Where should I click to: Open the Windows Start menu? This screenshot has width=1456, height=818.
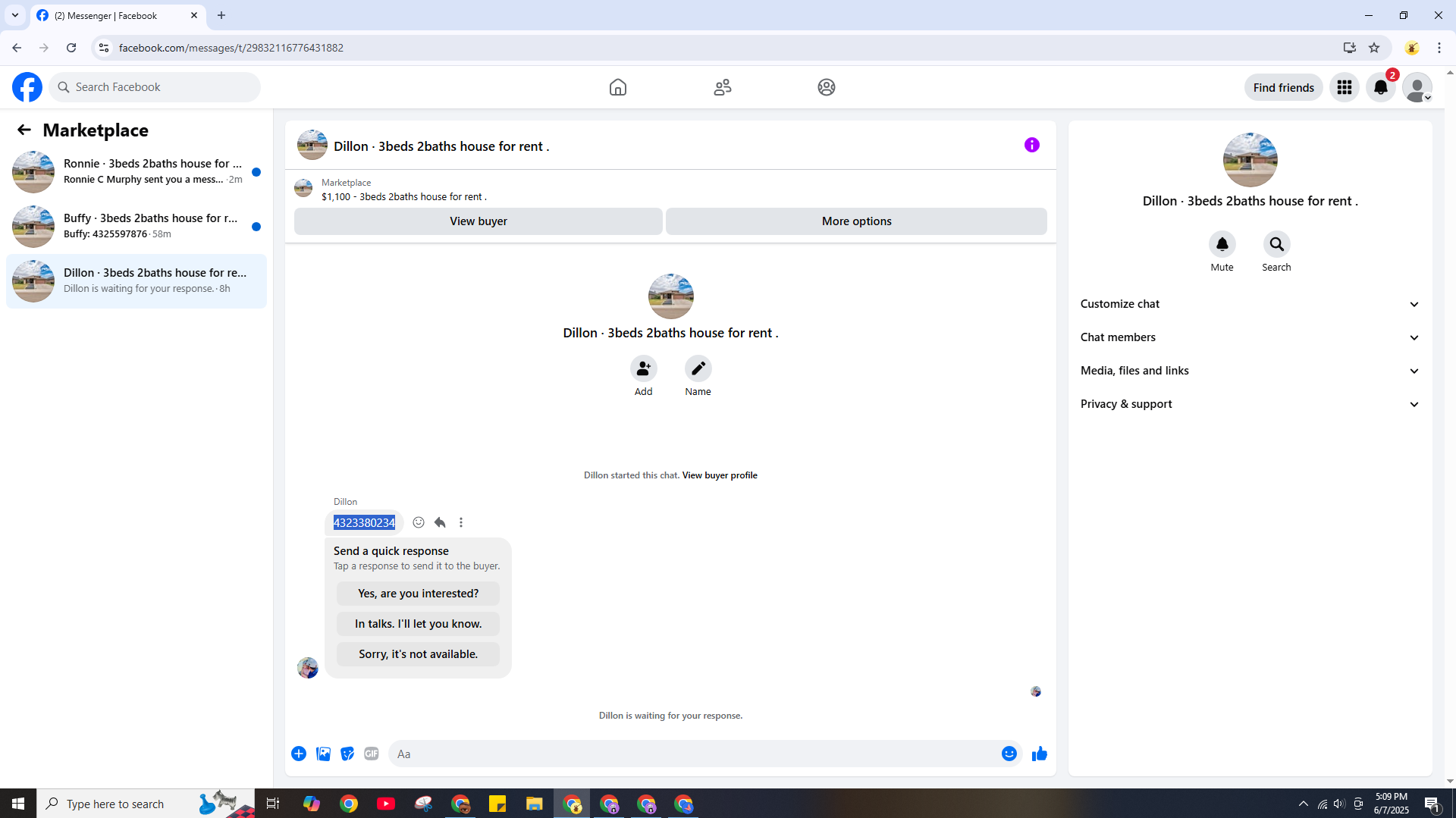18,804
